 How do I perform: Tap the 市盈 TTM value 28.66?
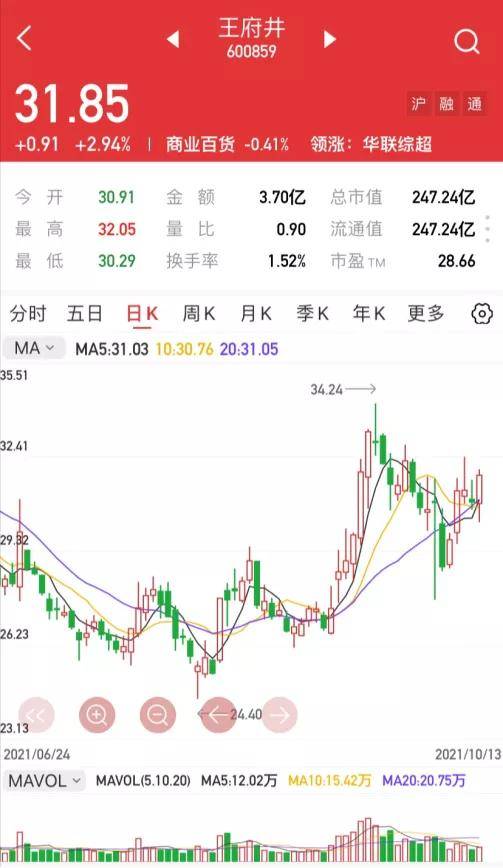(457, 260)
